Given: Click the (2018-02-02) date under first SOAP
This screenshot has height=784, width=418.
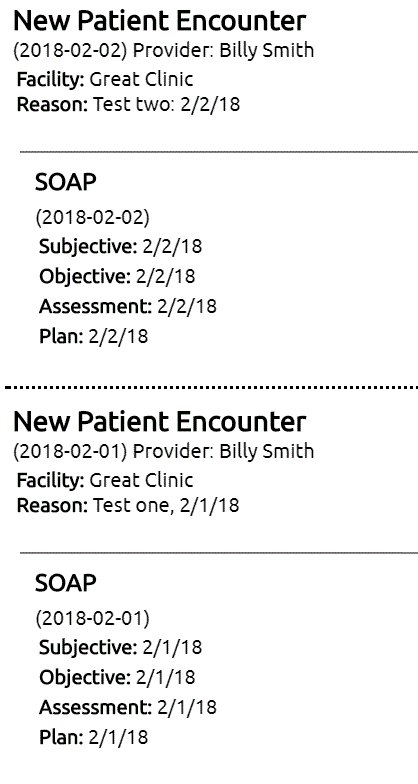Looking at the screenshot, I should 92,218.
